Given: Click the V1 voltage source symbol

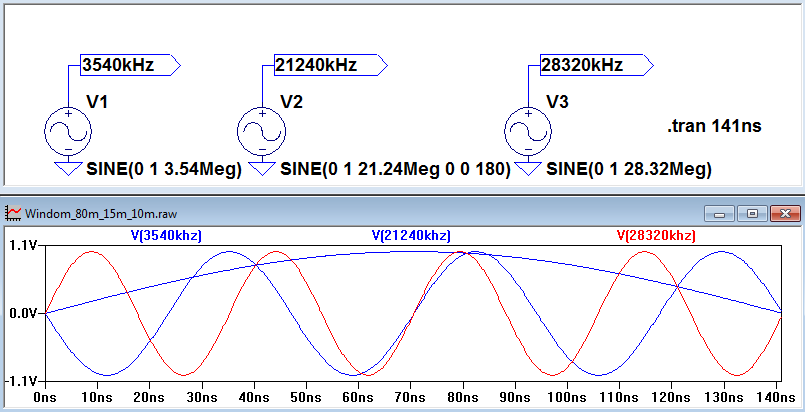Looking at the screenshot, I should pos(68,129).
